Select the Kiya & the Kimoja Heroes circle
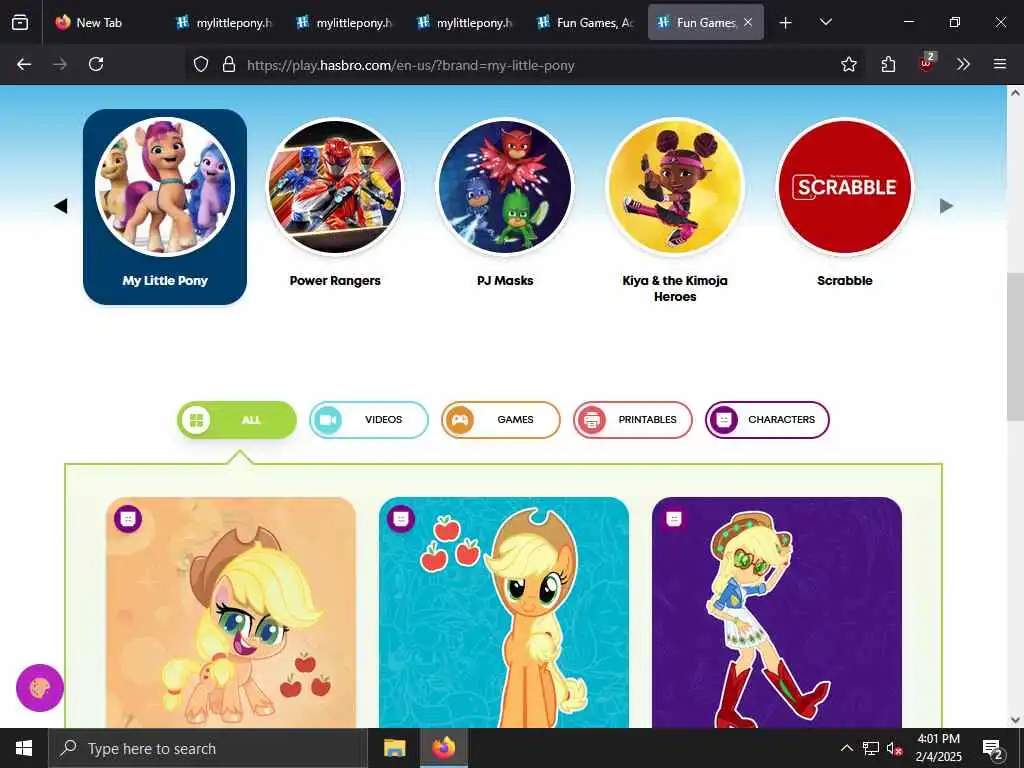The width and height of the screenshot is (1024, 768). click(x=675, y=187)
